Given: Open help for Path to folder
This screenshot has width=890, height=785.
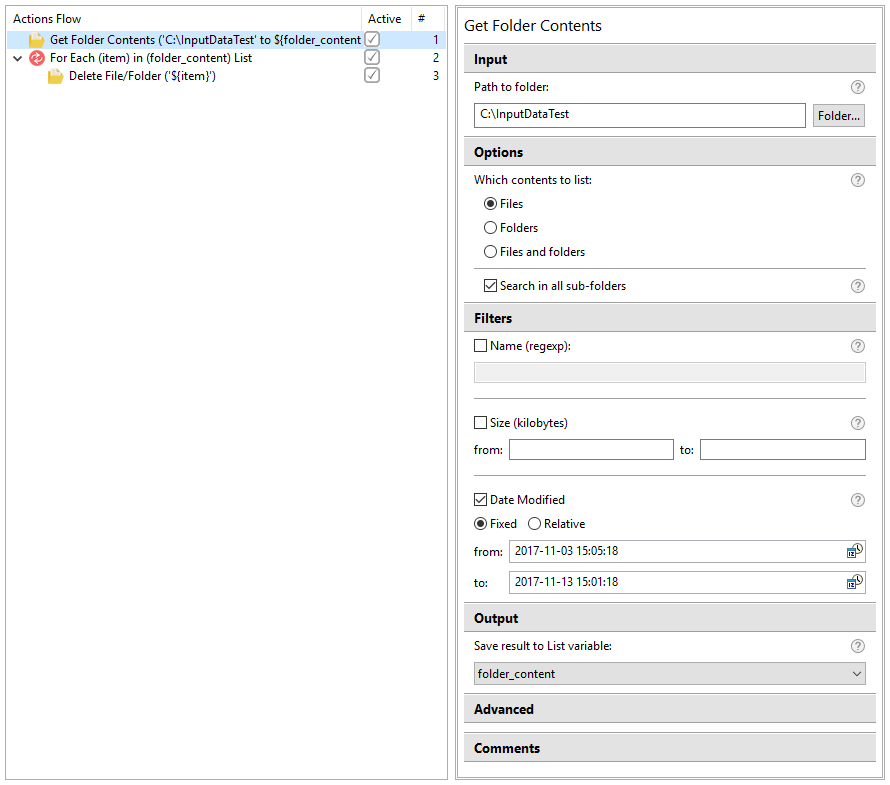Looking at the screenshot, I should [857, 87].
